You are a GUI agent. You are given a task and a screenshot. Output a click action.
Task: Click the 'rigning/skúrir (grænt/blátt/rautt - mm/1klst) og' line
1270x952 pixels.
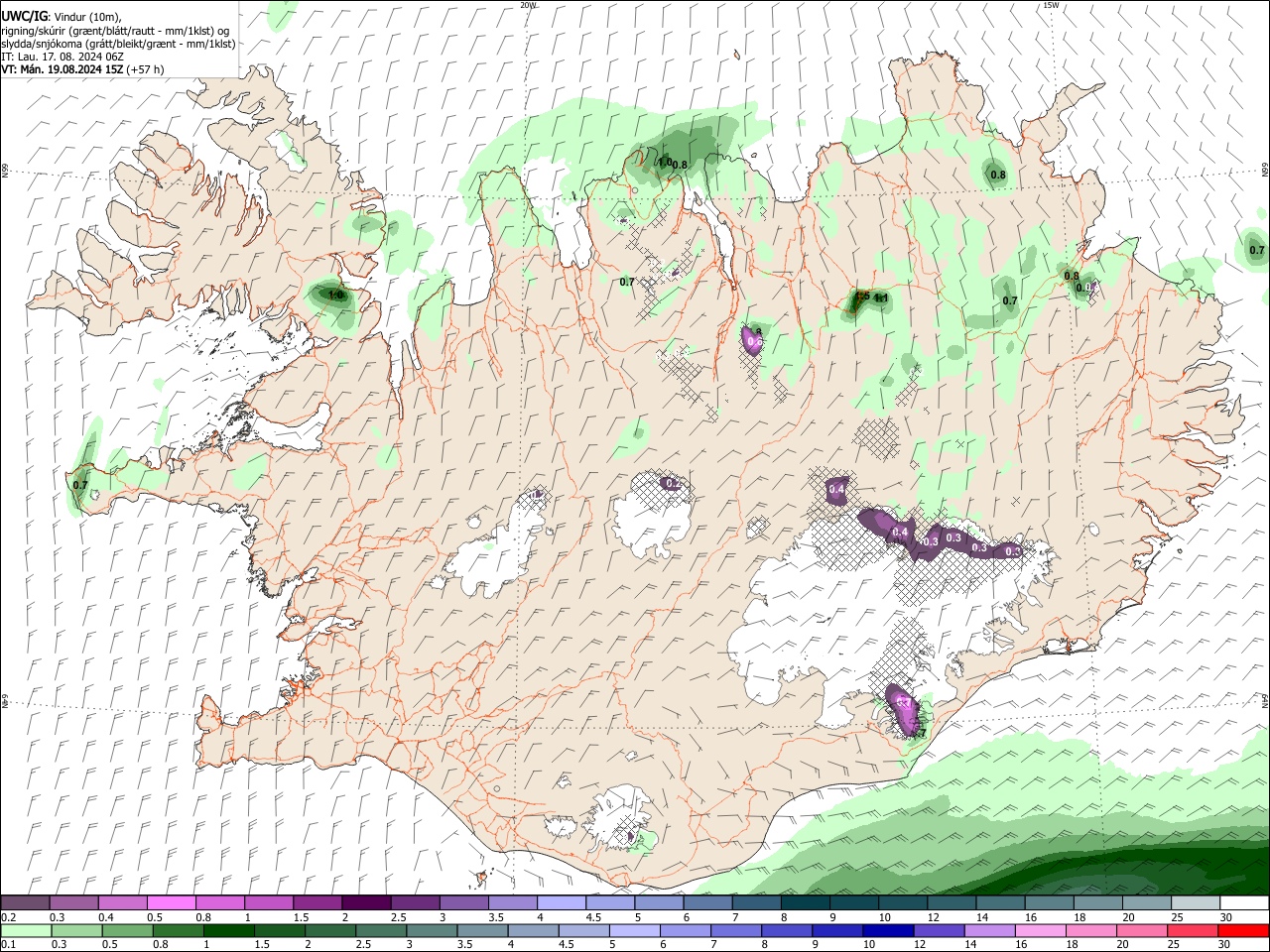click(x=116, y=31)
